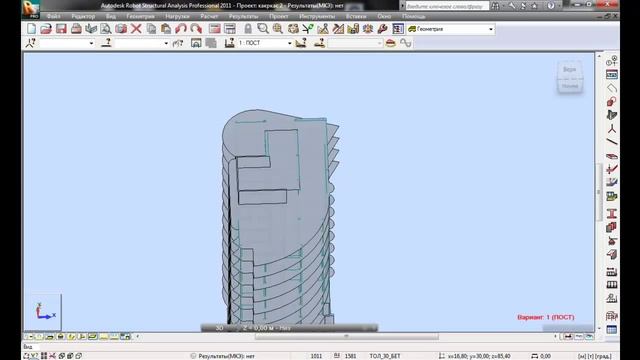Click the units '[м] [т] [град.]' status entry

[x=595, y=356]
